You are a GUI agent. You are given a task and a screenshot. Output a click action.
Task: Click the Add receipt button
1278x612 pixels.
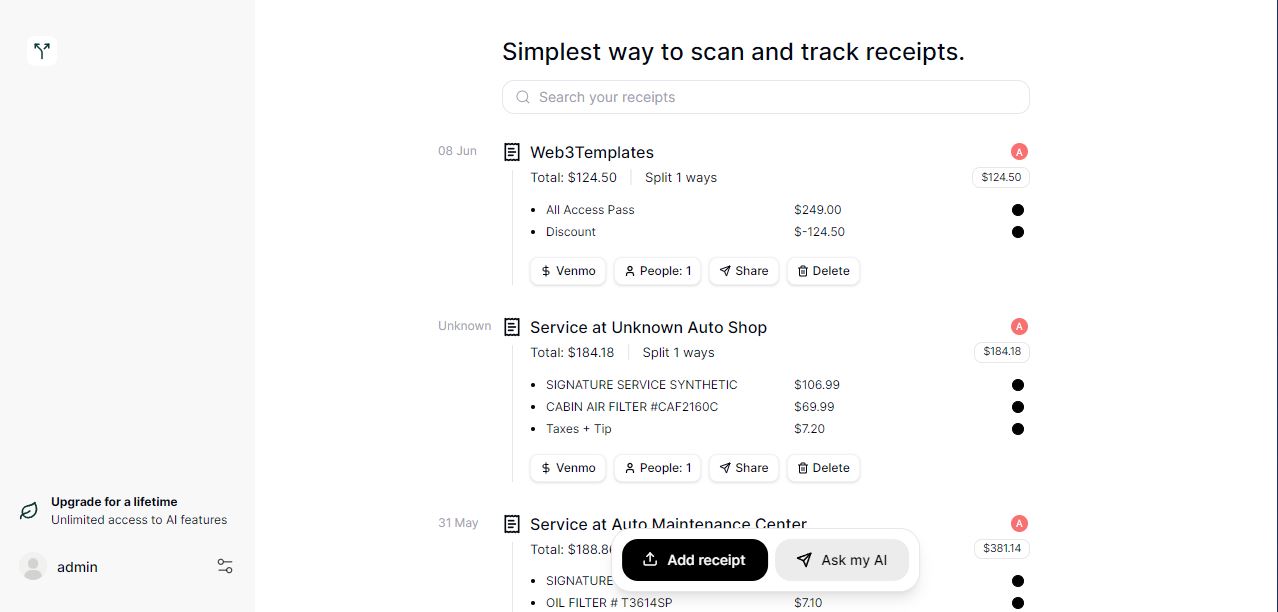694,560
